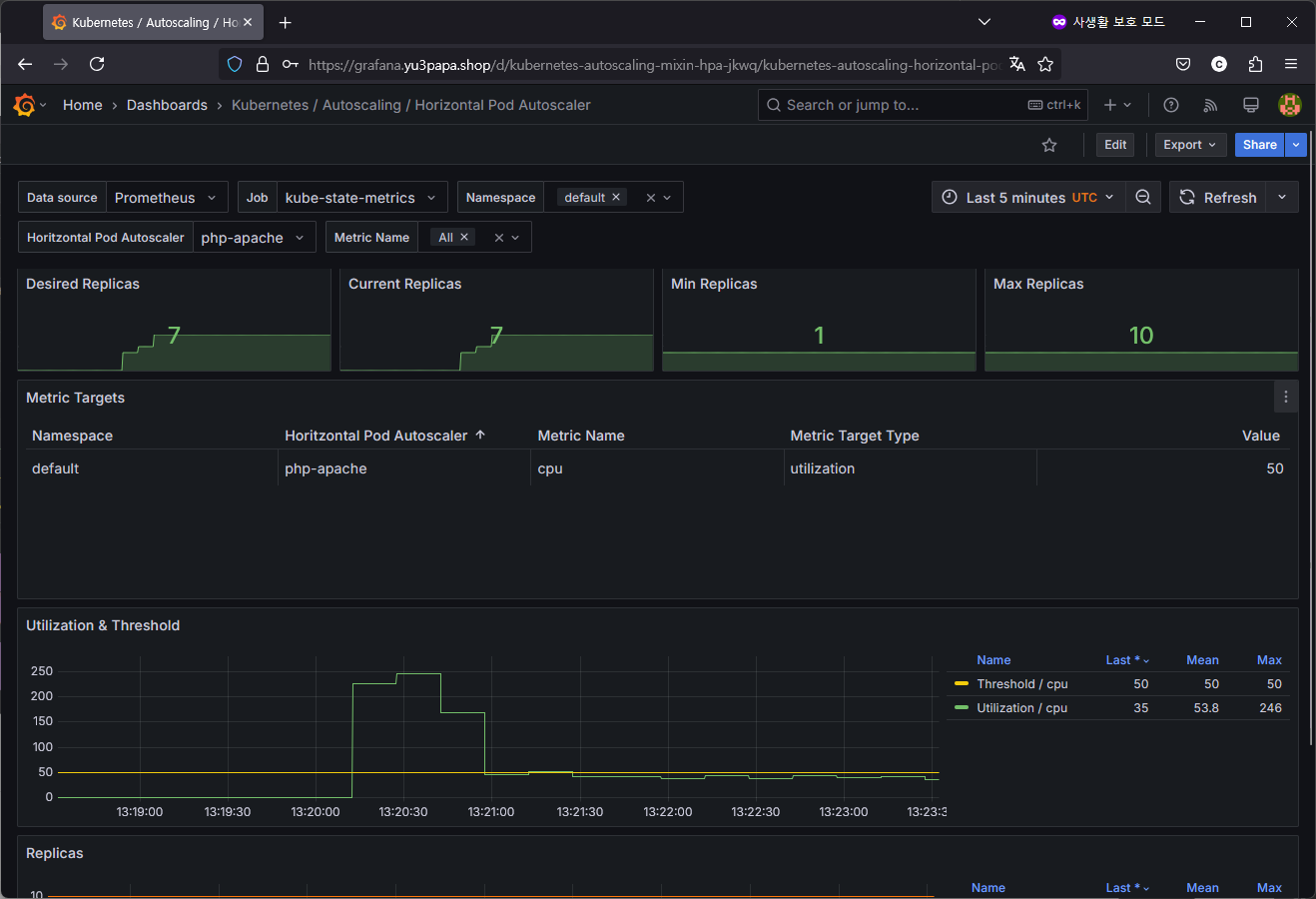Sort Utilization legend by Max column
The image size is (1316, 899).
(1269, 660)
